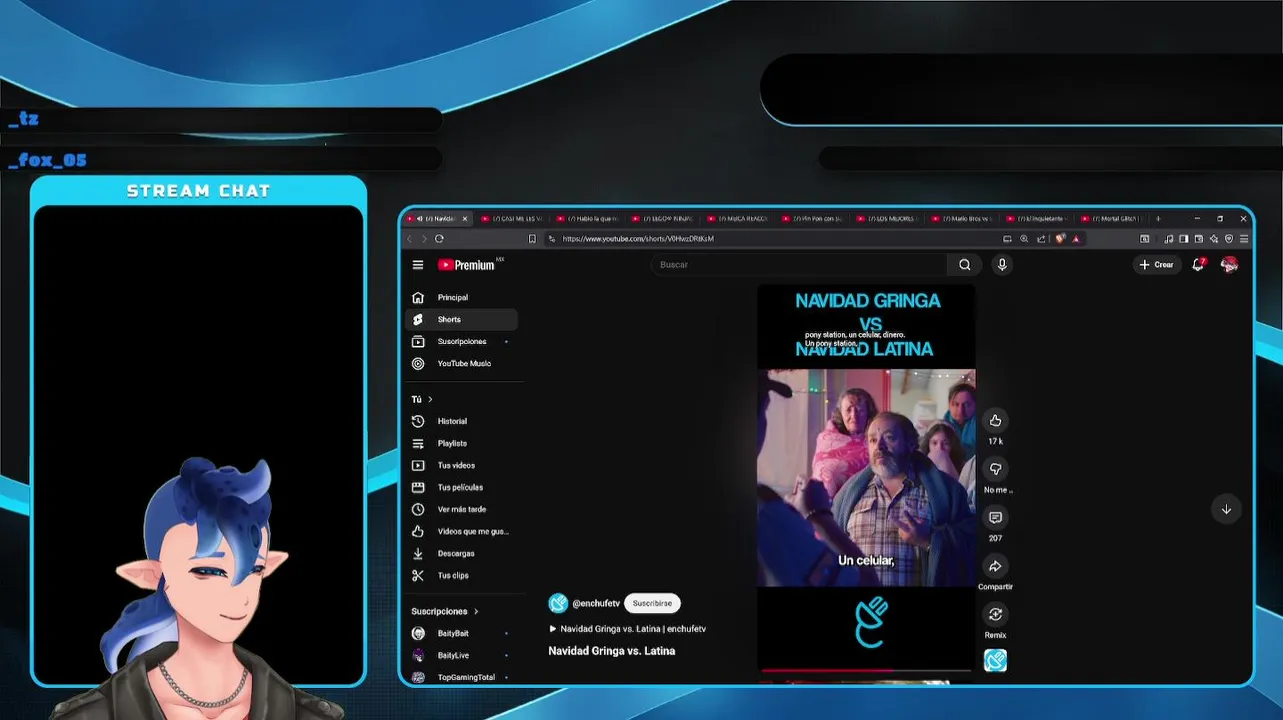Image resolution: width=1283 pixels, height=720 pixels.
Task: Open Ver más tarde list
Action: pyautogui.click(x=461, y=509)
